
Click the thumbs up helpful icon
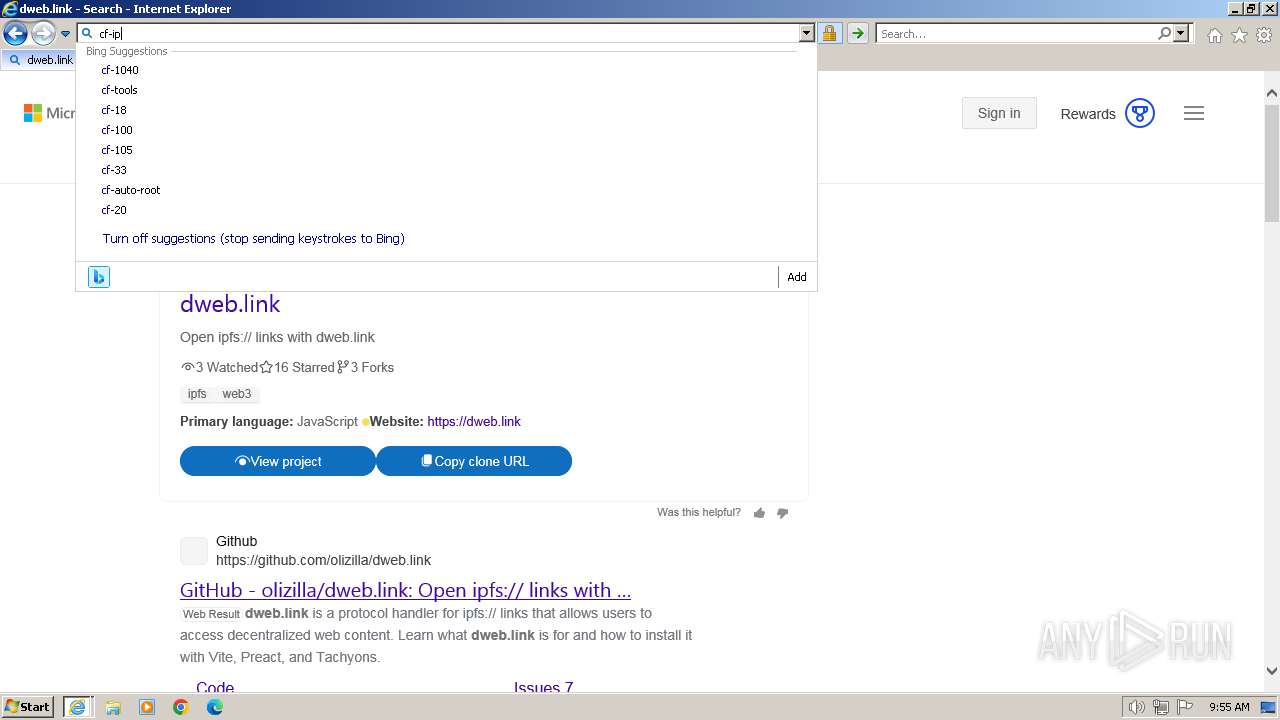[x=759, y=513]
